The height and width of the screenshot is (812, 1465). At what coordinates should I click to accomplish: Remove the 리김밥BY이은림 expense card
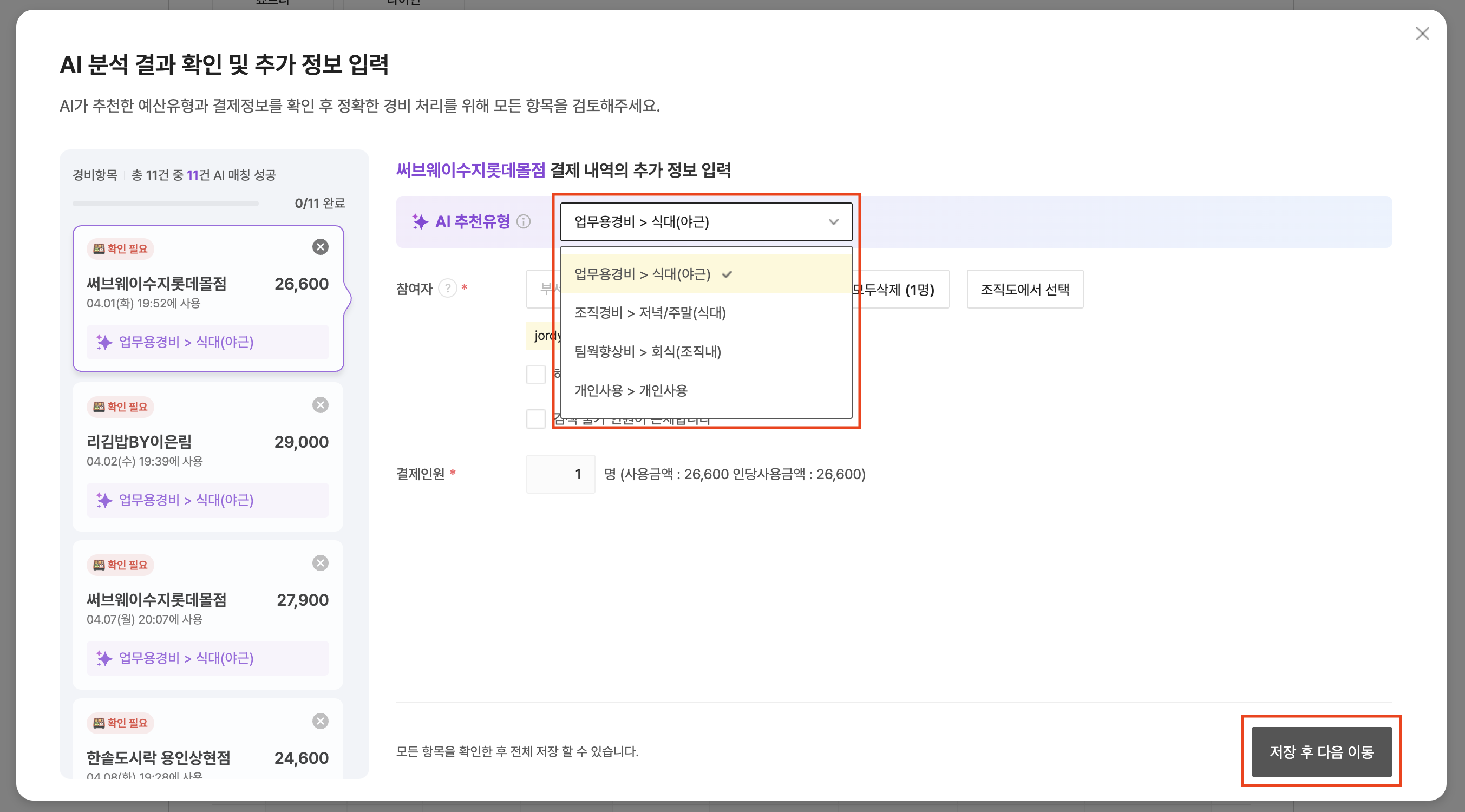coord(320,405)
